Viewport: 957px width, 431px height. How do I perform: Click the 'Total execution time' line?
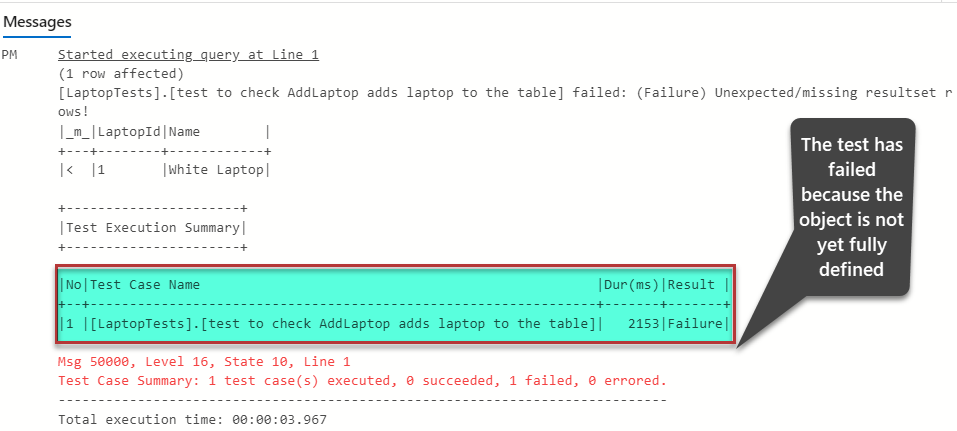[x=192, y=419]
